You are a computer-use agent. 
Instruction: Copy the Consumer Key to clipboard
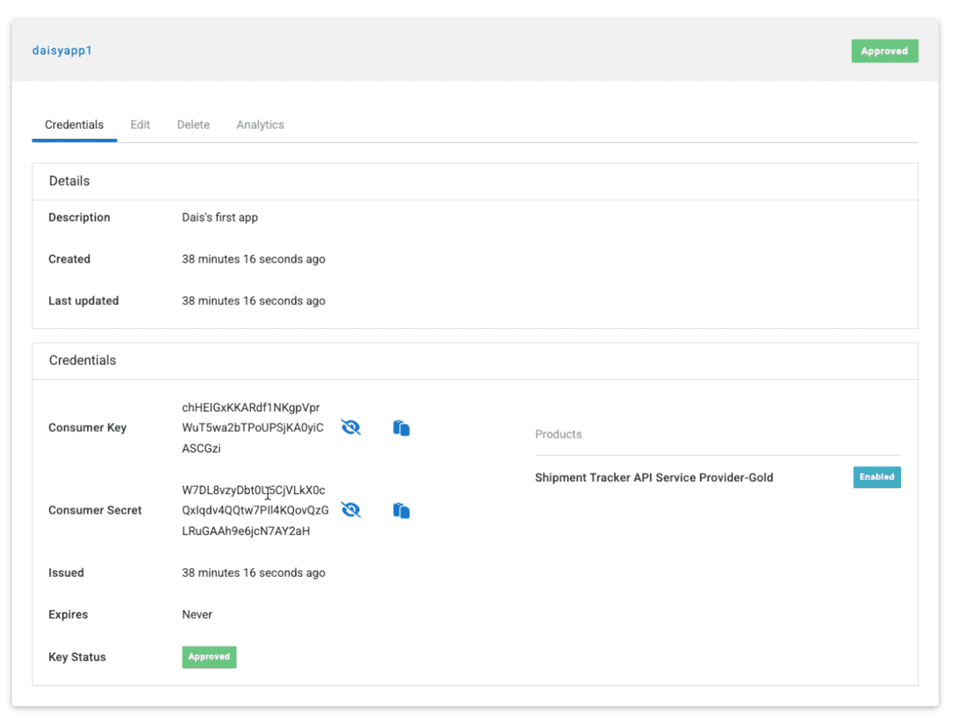click(401, 428)
